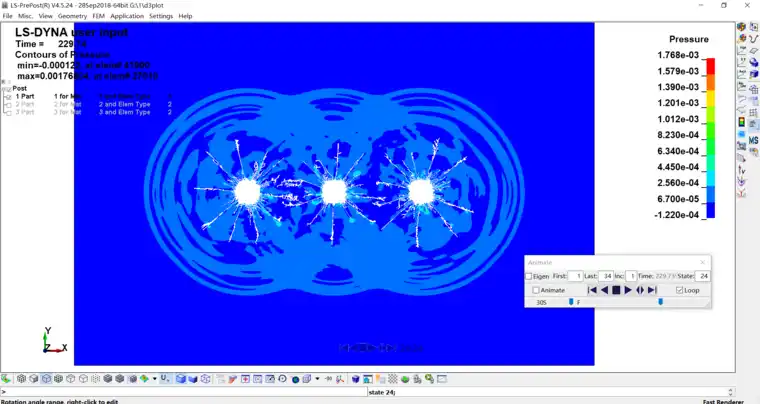Click the frame position slider handle

coord(660,302)
